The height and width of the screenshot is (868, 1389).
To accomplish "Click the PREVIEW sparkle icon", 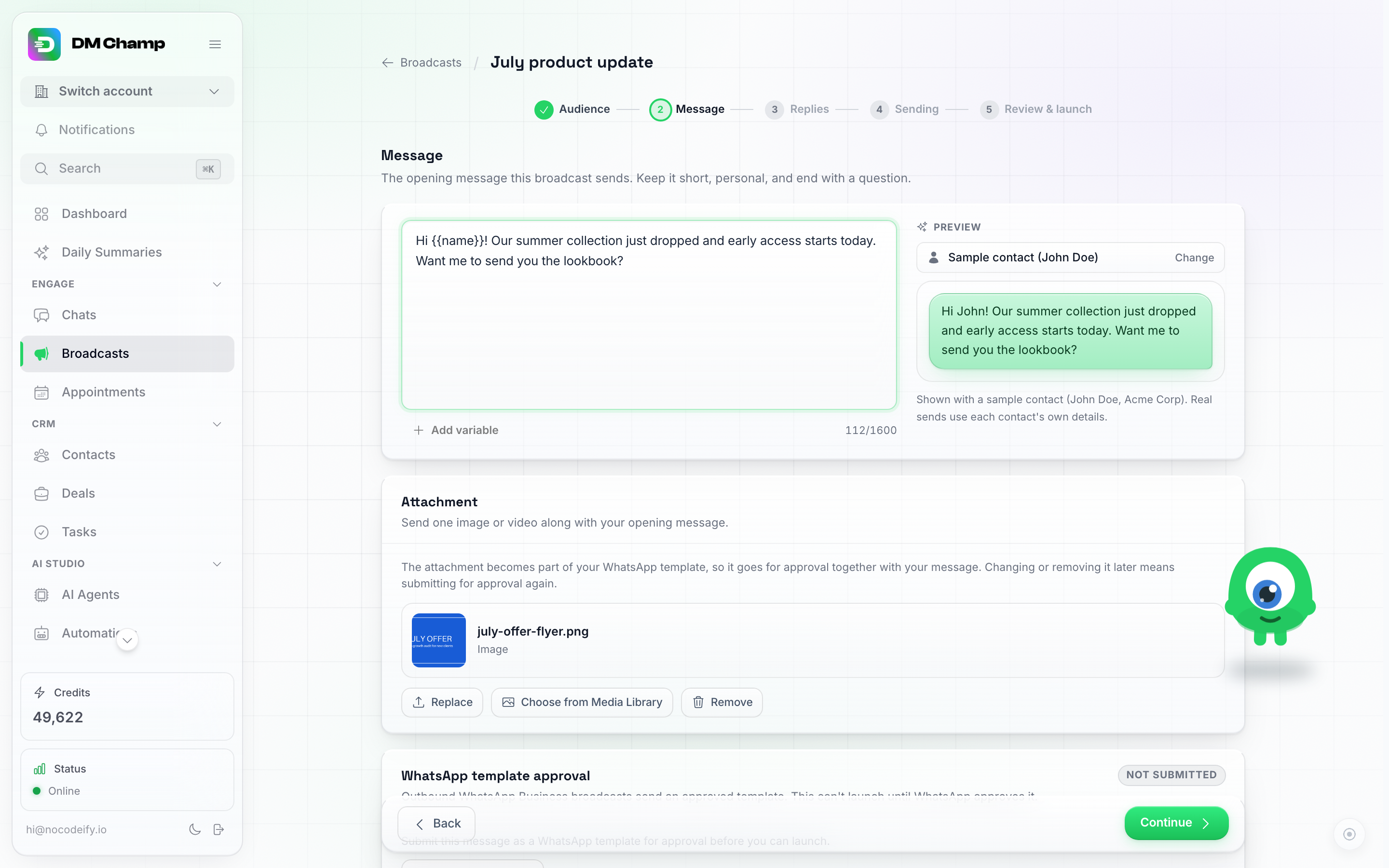I will [922, 227].
